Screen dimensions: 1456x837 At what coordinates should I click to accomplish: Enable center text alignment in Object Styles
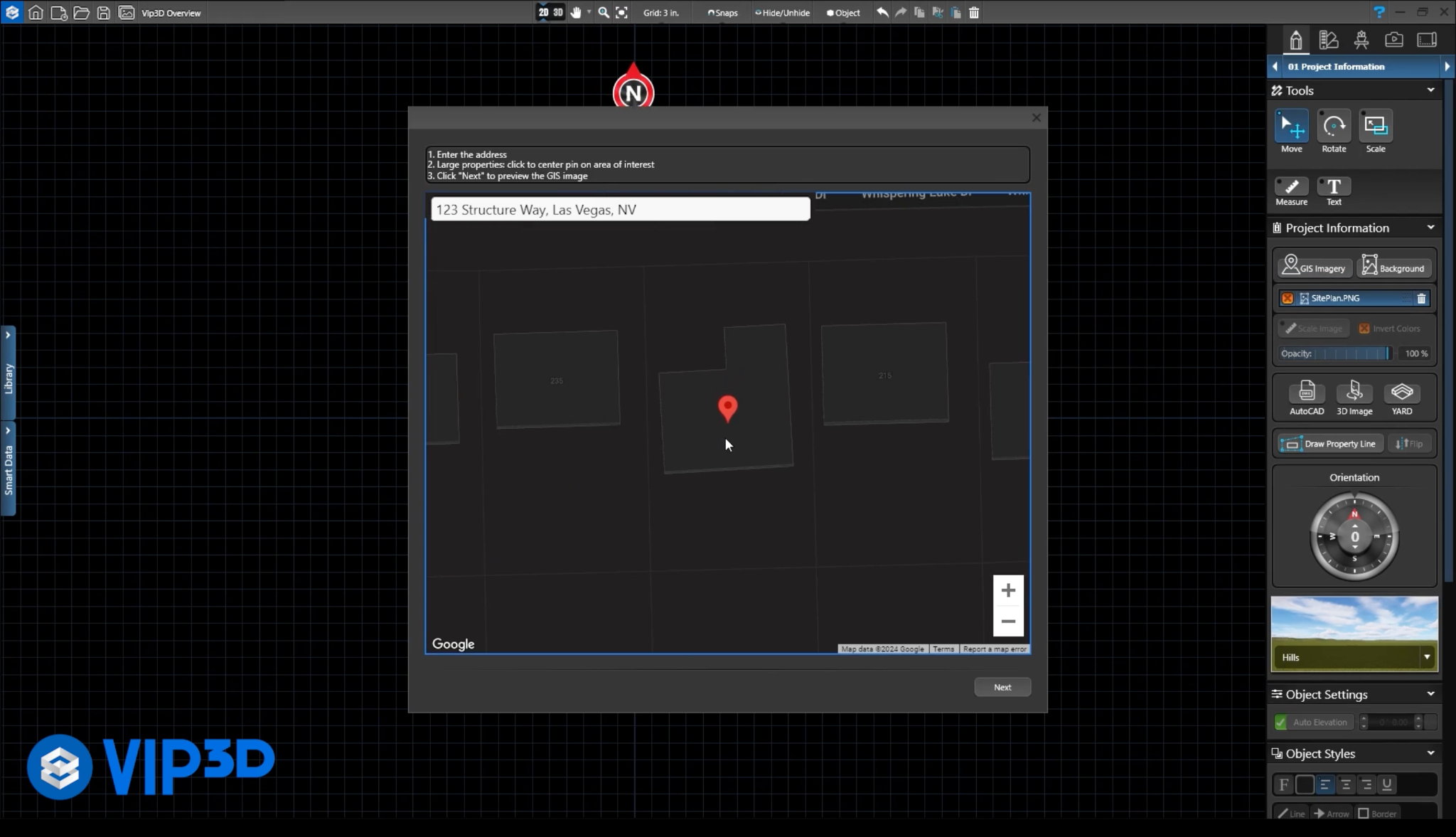point(1345,784)
